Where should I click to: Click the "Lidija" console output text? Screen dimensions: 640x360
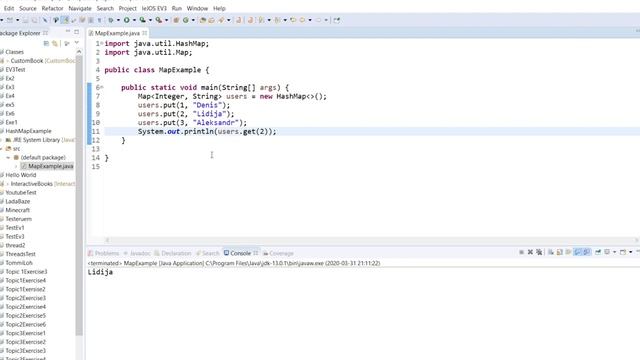pyautogui.click(x=100, y=272)
